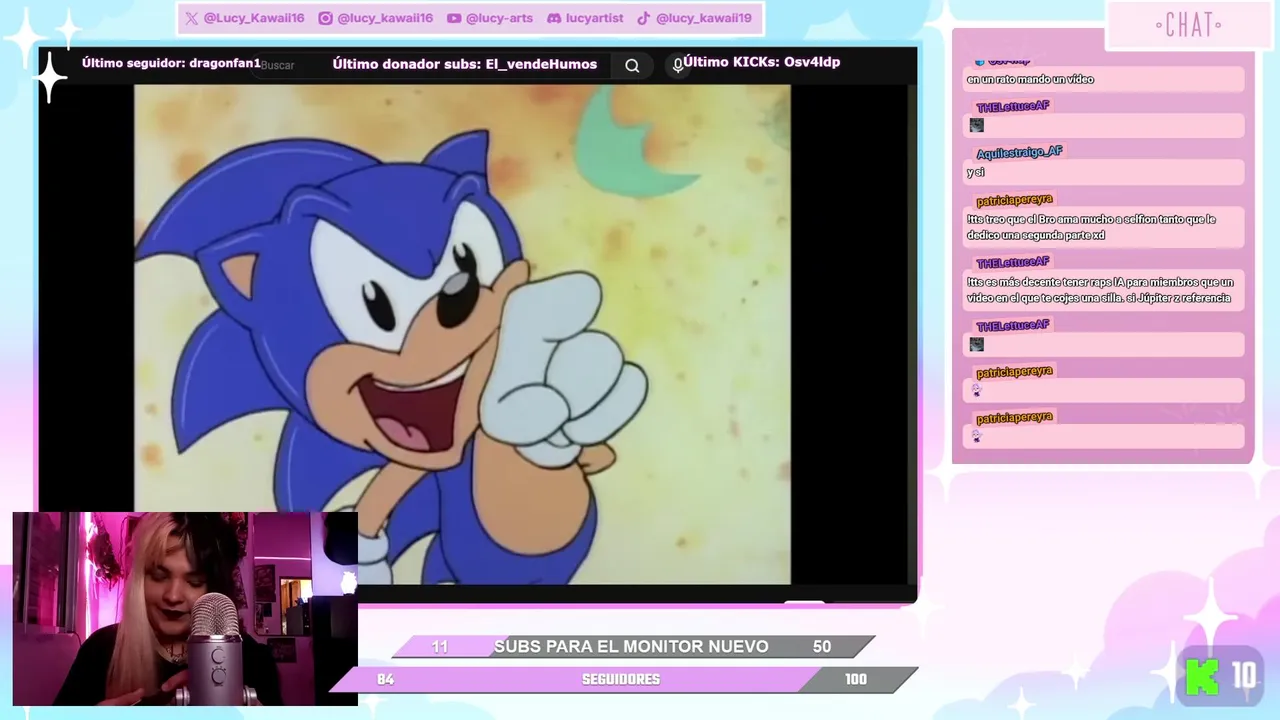Image resolution: width=1280 pixels, height=720 pixels.
Task: Click the magnifying glass search icon
Action: [632, 65]
